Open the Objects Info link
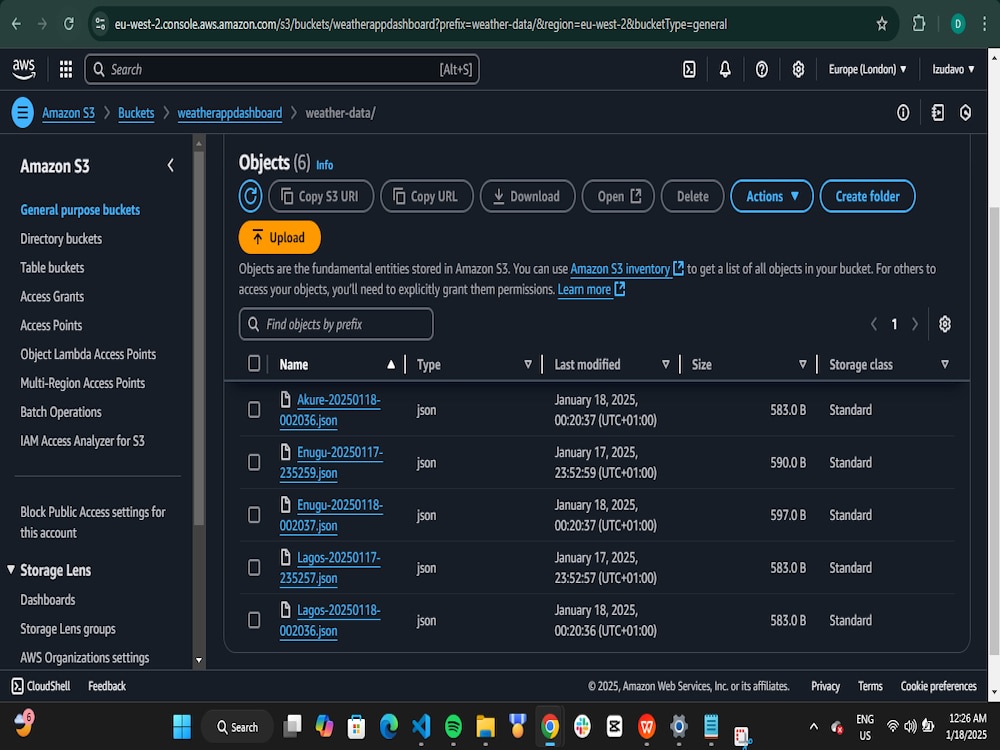 [x=324, y=165]
